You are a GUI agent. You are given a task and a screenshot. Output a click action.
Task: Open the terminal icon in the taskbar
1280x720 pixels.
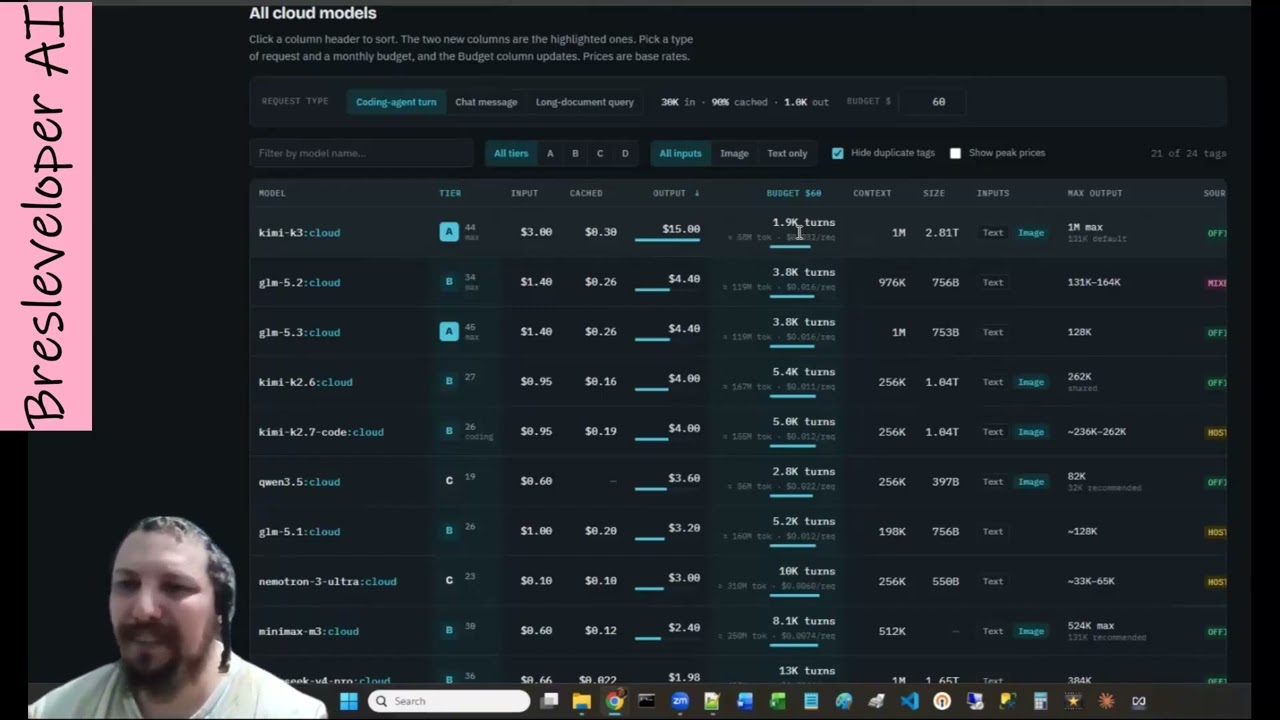647,701
